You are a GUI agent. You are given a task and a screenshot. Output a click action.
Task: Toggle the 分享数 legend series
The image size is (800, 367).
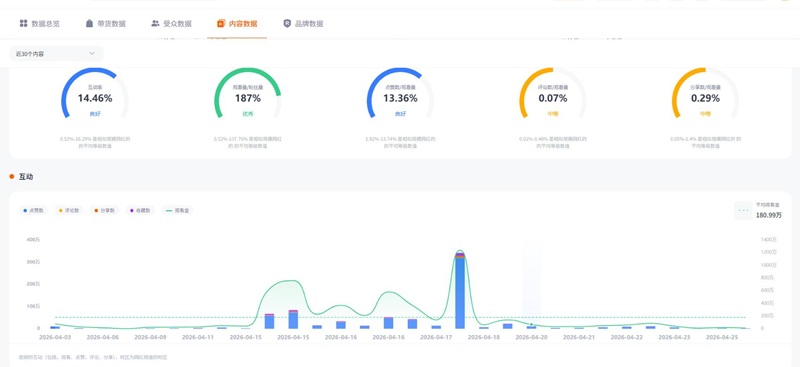[x=105, y=210]
